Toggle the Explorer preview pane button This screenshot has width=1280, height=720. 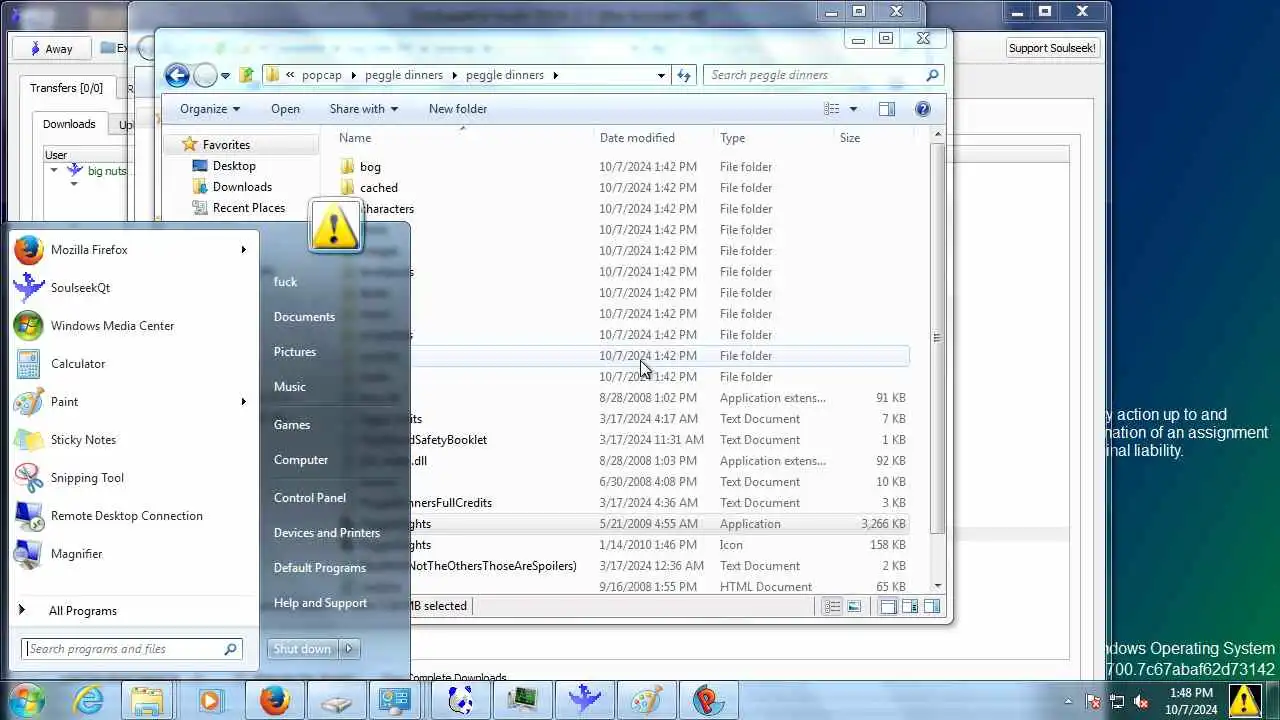(x=886, y=109)
